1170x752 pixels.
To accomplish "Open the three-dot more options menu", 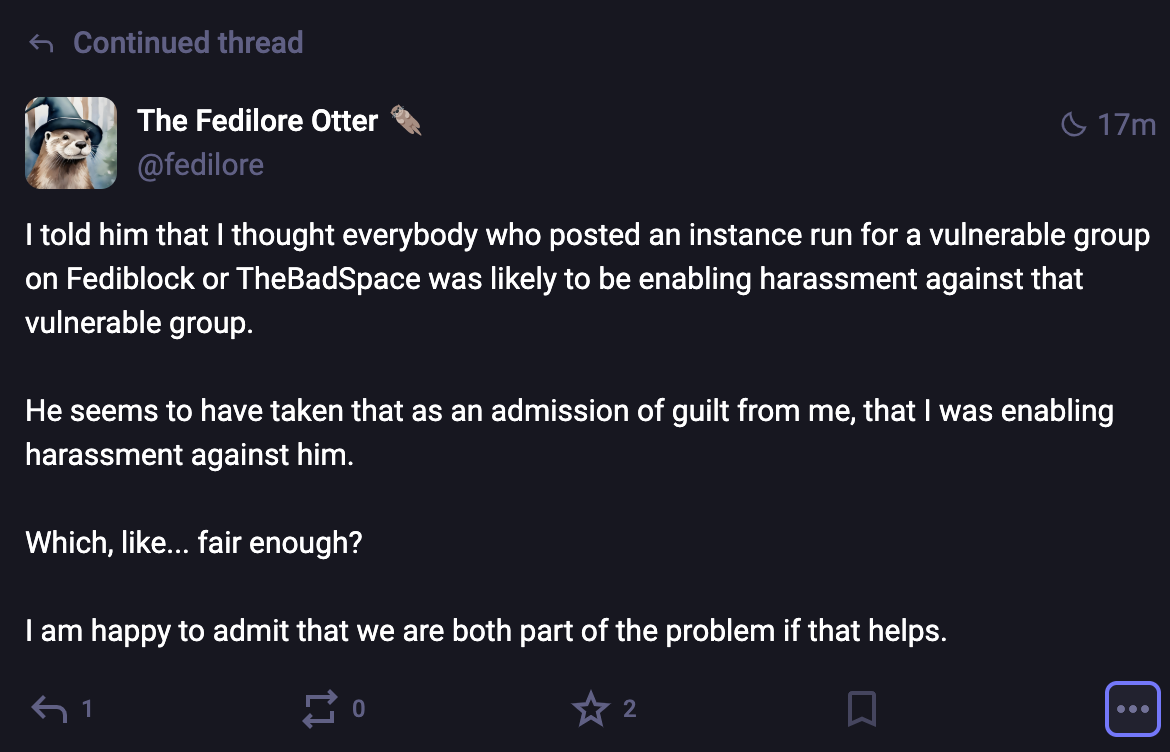I will coord(1132,709).
